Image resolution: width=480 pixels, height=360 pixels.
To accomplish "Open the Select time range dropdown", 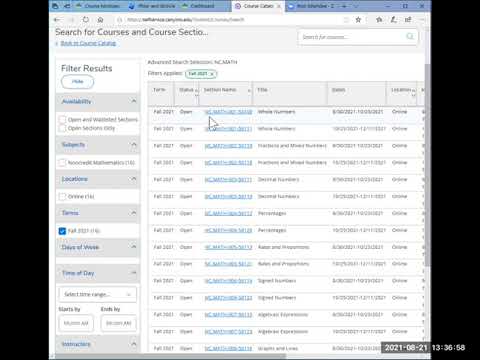I will coord(98,294).
